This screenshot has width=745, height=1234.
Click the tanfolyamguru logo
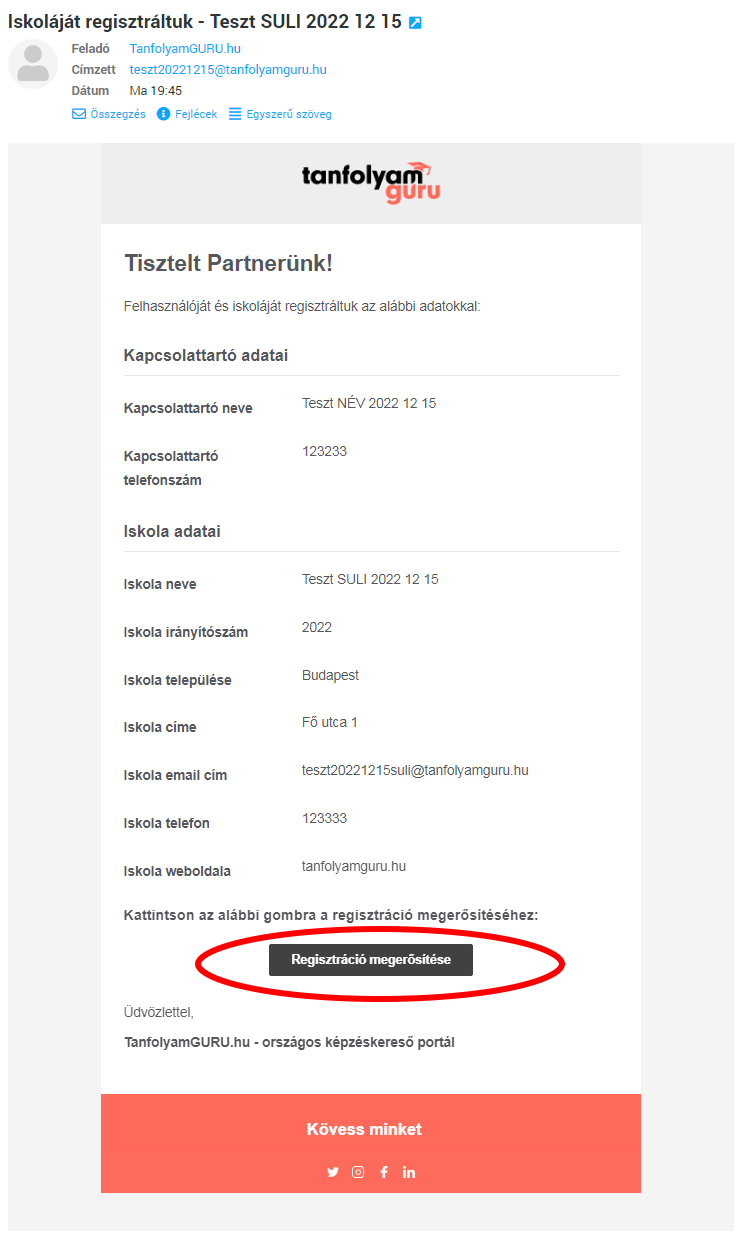371,182
